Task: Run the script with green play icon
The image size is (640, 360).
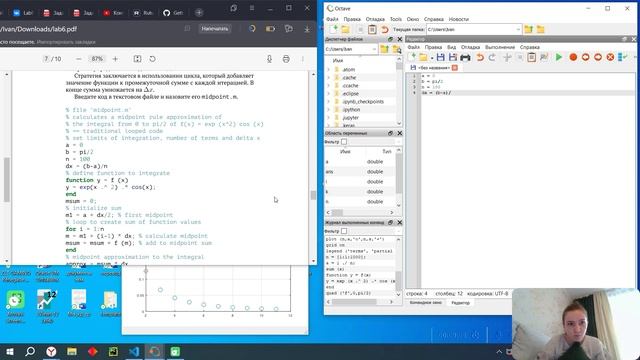Action: pyautogui.click(x=559, y=57)
